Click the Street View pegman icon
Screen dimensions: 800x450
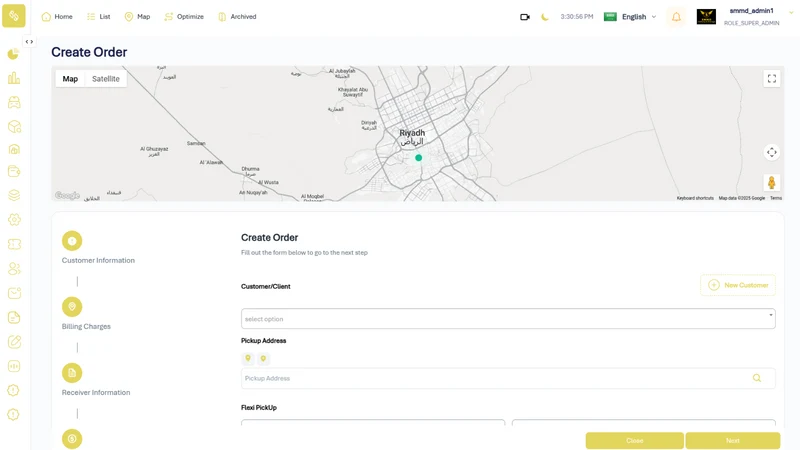click(x=771, y=182)
